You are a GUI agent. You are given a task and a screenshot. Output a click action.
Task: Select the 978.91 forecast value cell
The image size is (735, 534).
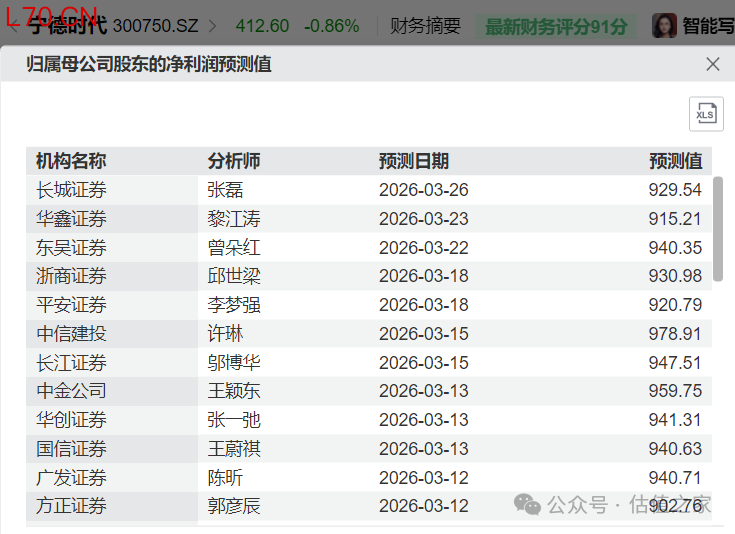(675, 334)
